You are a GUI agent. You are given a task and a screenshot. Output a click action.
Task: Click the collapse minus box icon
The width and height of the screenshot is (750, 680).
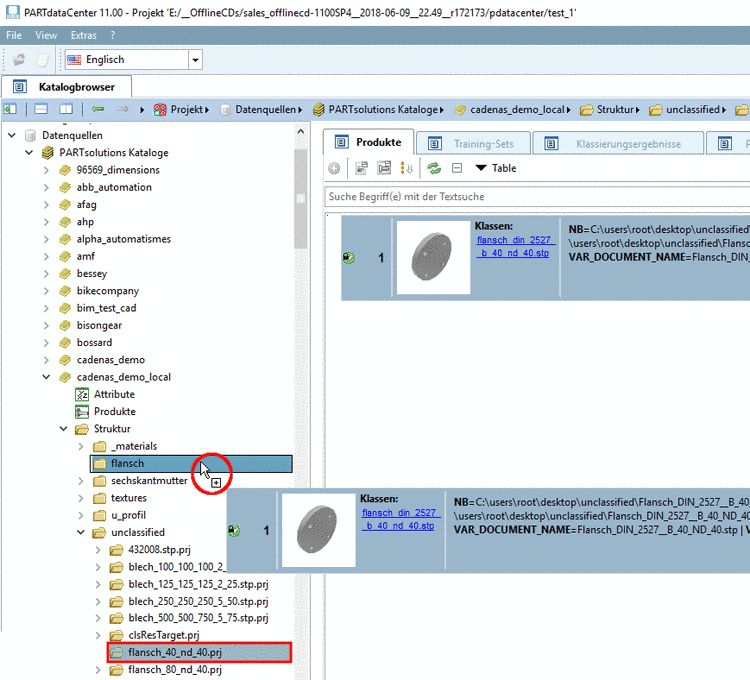pos(457,168)
